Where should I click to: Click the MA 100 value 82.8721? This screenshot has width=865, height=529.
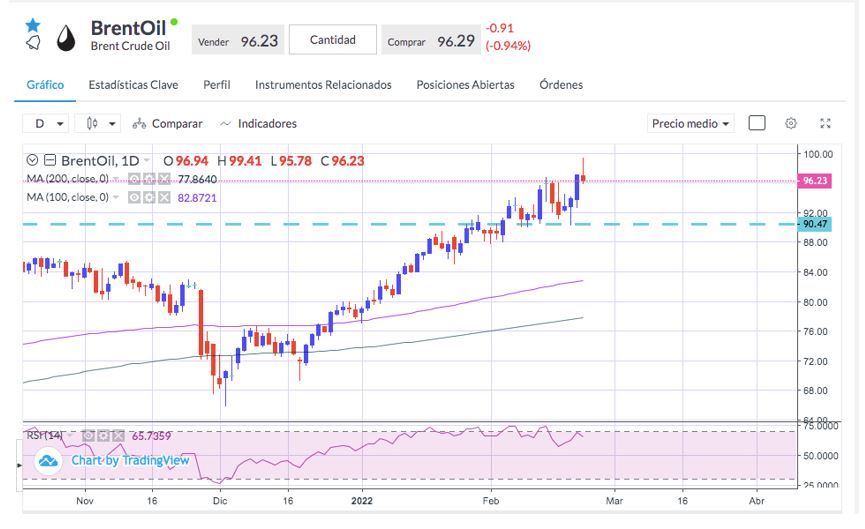click(197, 197)
